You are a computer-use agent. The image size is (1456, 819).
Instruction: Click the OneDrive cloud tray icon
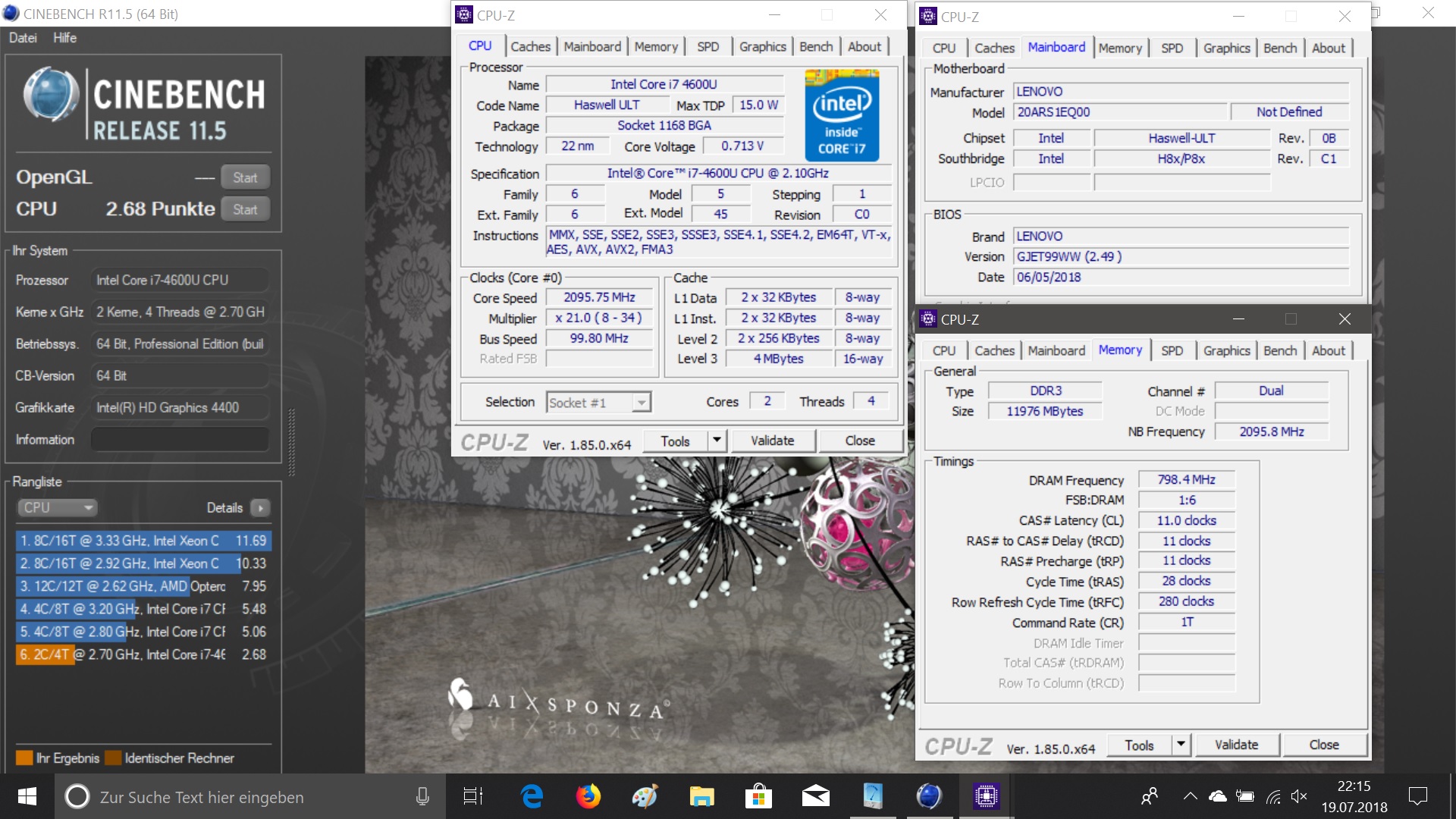pyautogui.click(x=1218, y=796)
